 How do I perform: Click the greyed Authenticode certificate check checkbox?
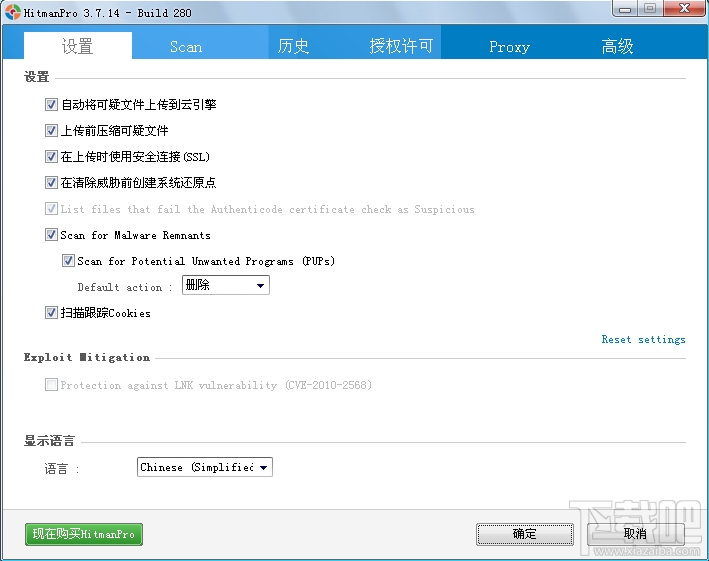51,209
